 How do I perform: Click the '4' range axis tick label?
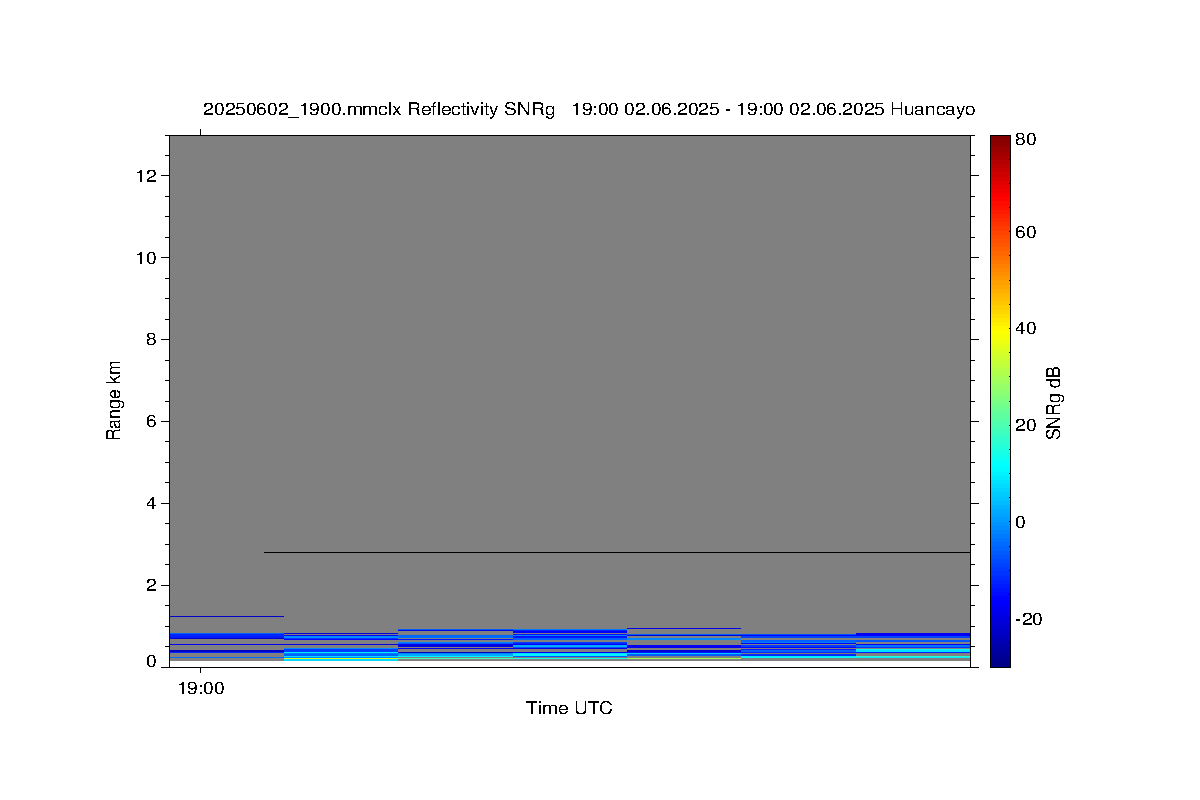152,504
